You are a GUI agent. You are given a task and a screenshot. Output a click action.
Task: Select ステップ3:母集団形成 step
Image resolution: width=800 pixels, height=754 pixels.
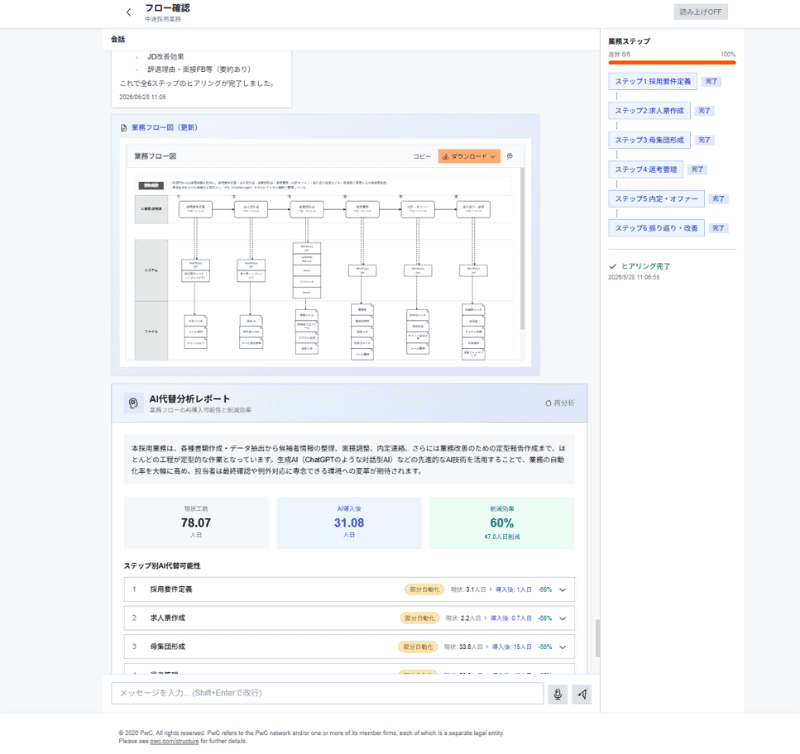pyautogui.click(x=649, y=140)
